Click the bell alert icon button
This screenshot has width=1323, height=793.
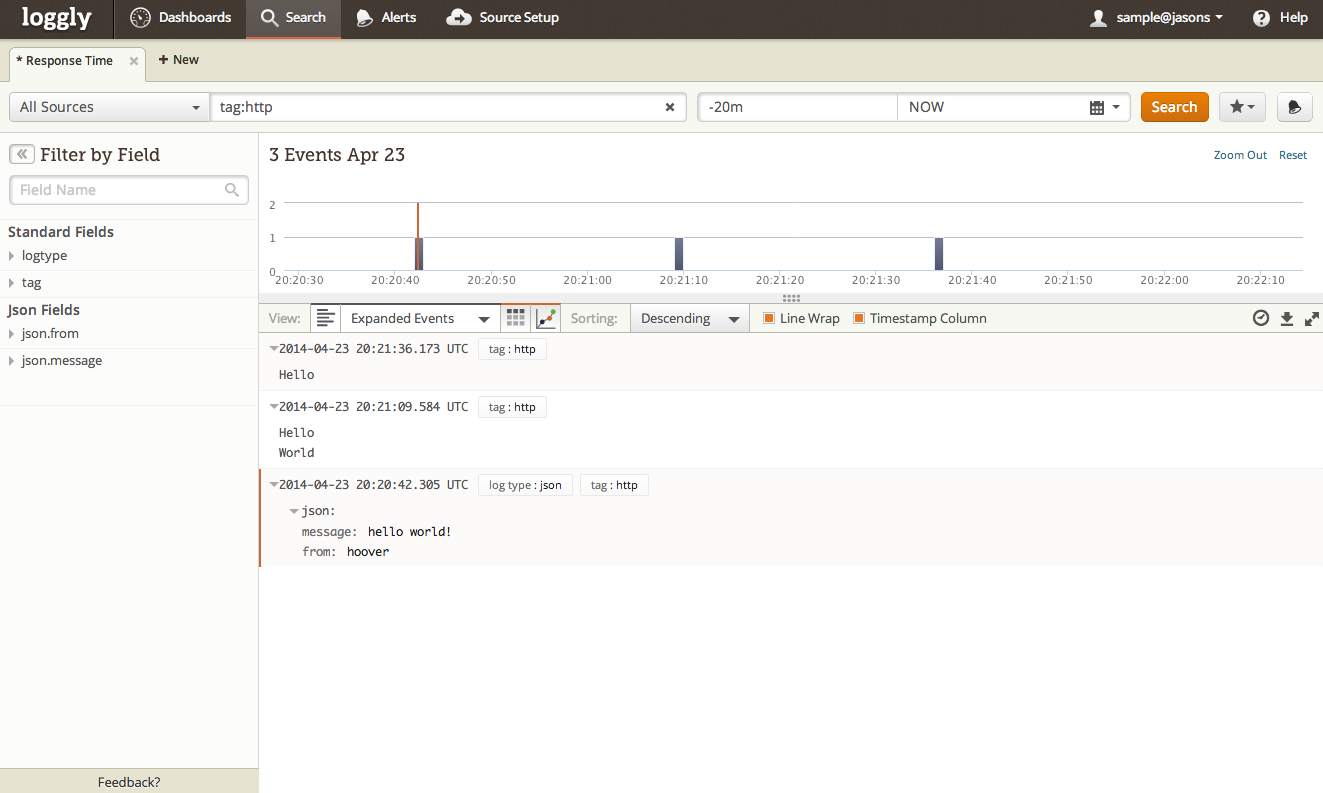pos(1294,107)
